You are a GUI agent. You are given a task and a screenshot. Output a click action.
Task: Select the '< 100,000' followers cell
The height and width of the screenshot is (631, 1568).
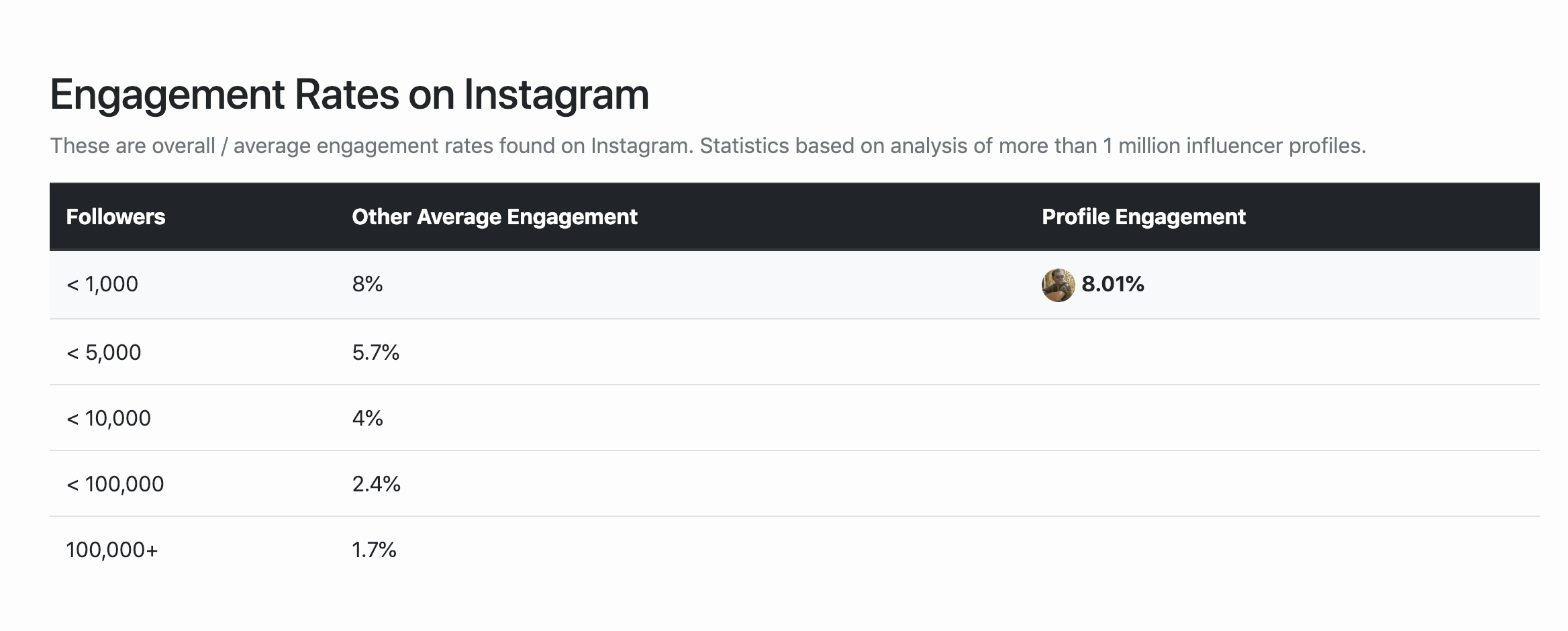115,484
